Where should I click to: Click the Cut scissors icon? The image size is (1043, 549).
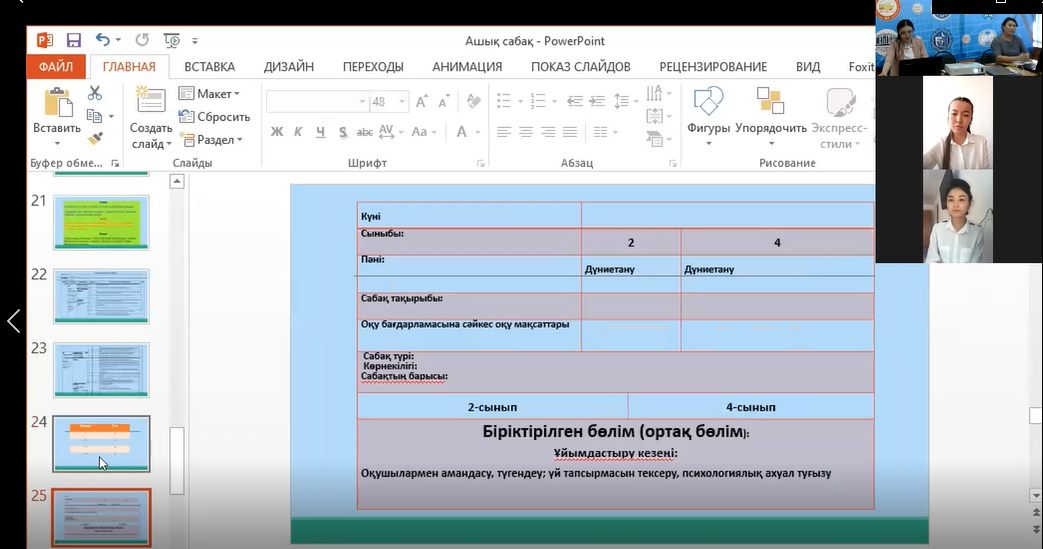(95, 93)
